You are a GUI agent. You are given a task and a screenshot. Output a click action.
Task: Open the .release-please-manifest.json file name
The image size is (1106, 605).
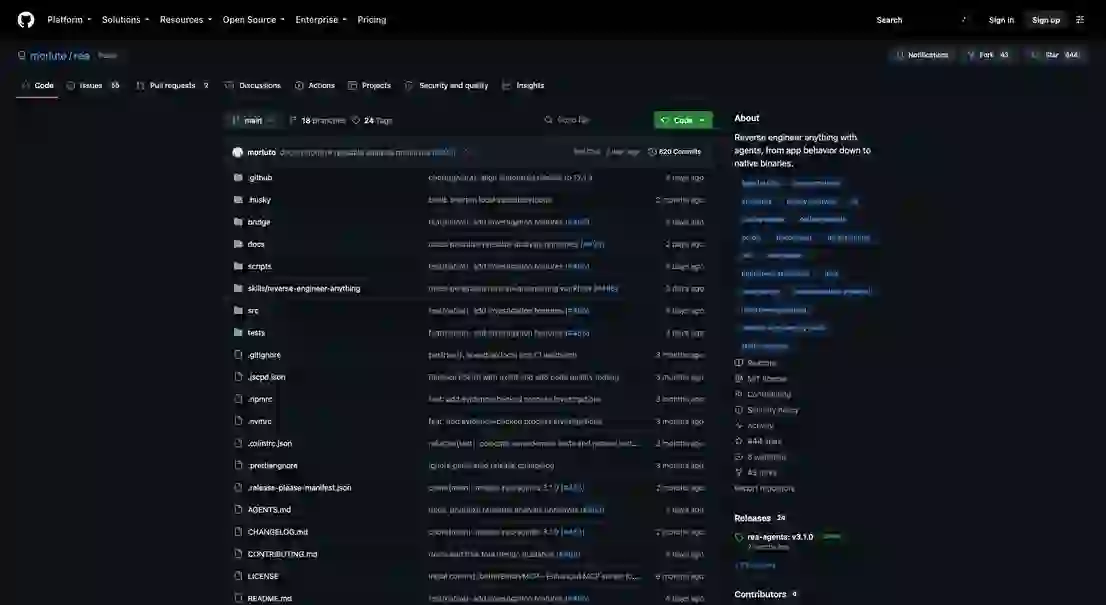tap(299, 487)
